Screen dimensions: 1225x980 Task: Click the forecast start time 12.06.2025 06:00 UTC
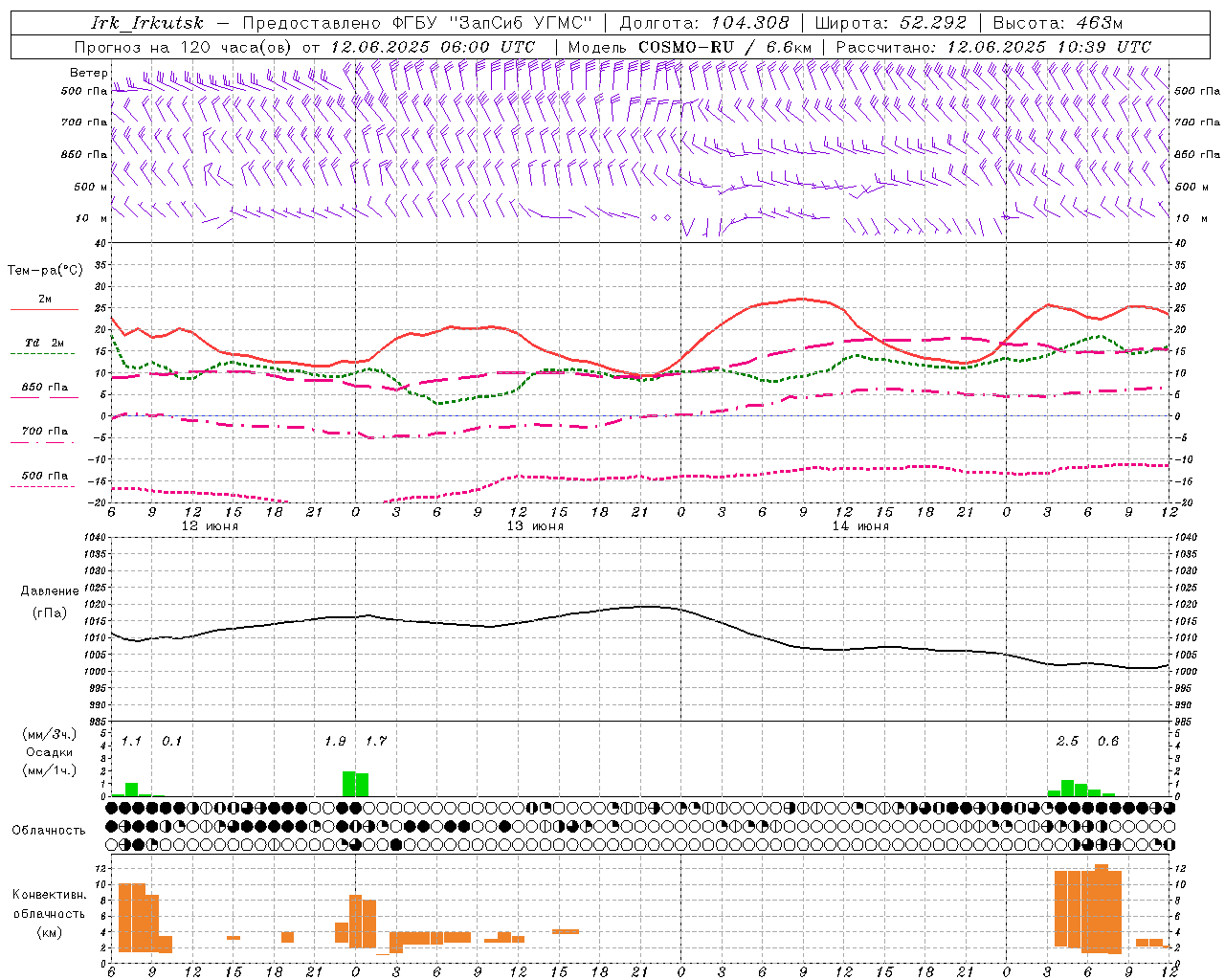click(x=433, y=47)
